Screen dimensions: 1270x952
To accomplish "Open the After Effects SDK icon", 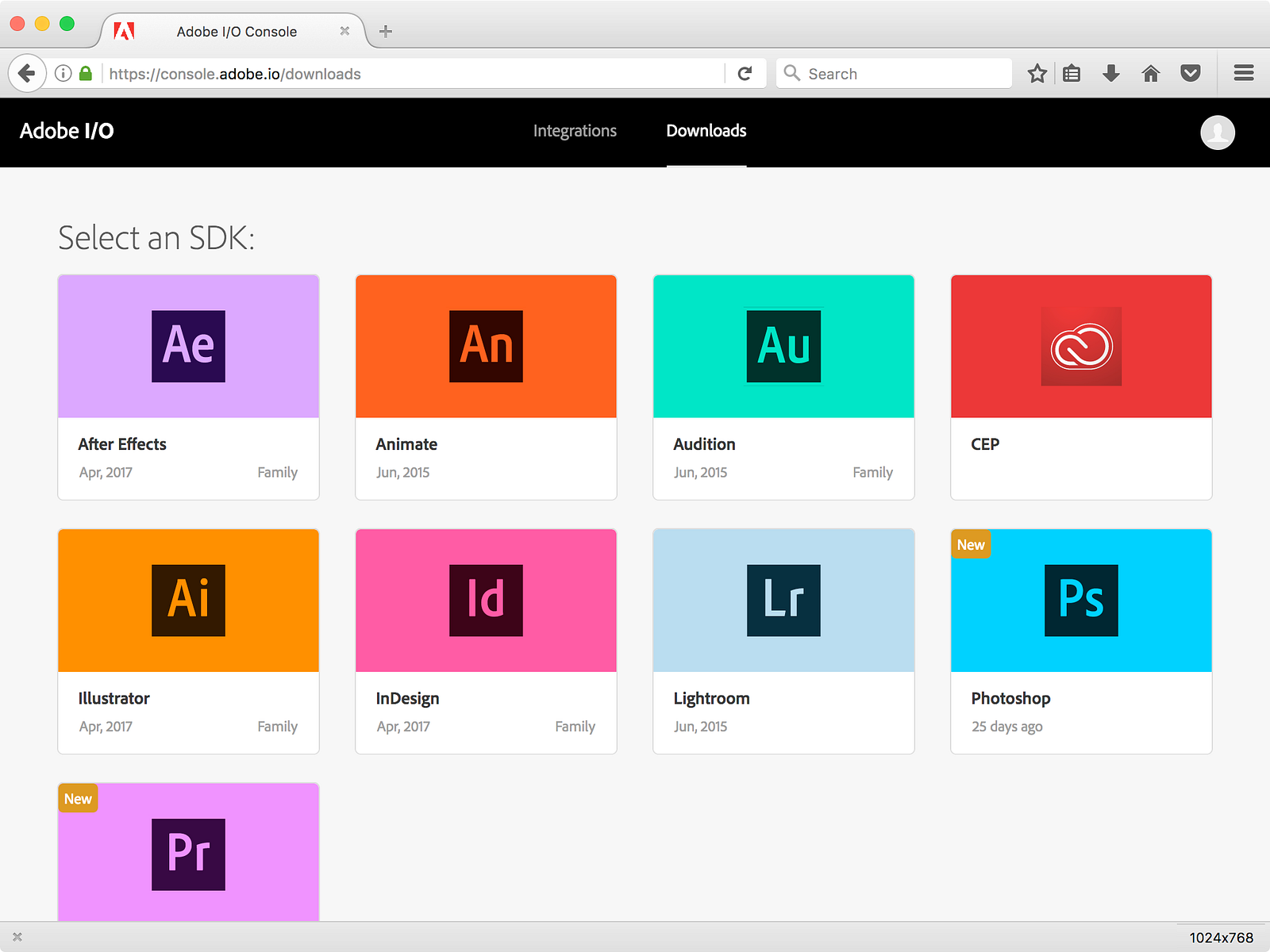I will (188, 346).
